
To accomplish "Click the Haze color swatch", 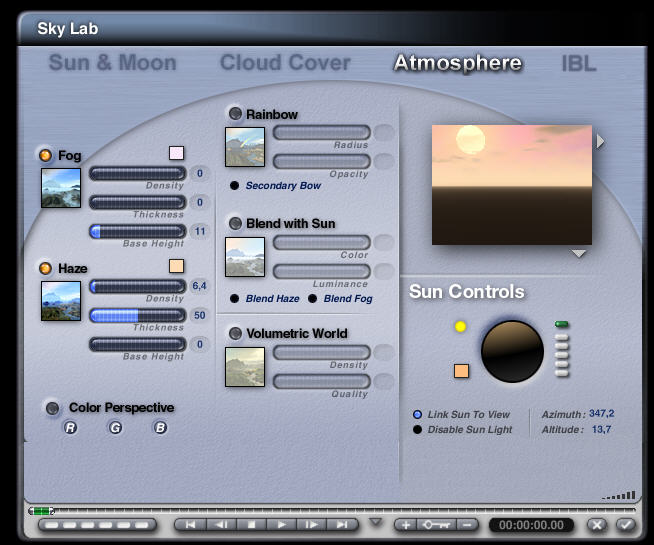I will (176, 266).
